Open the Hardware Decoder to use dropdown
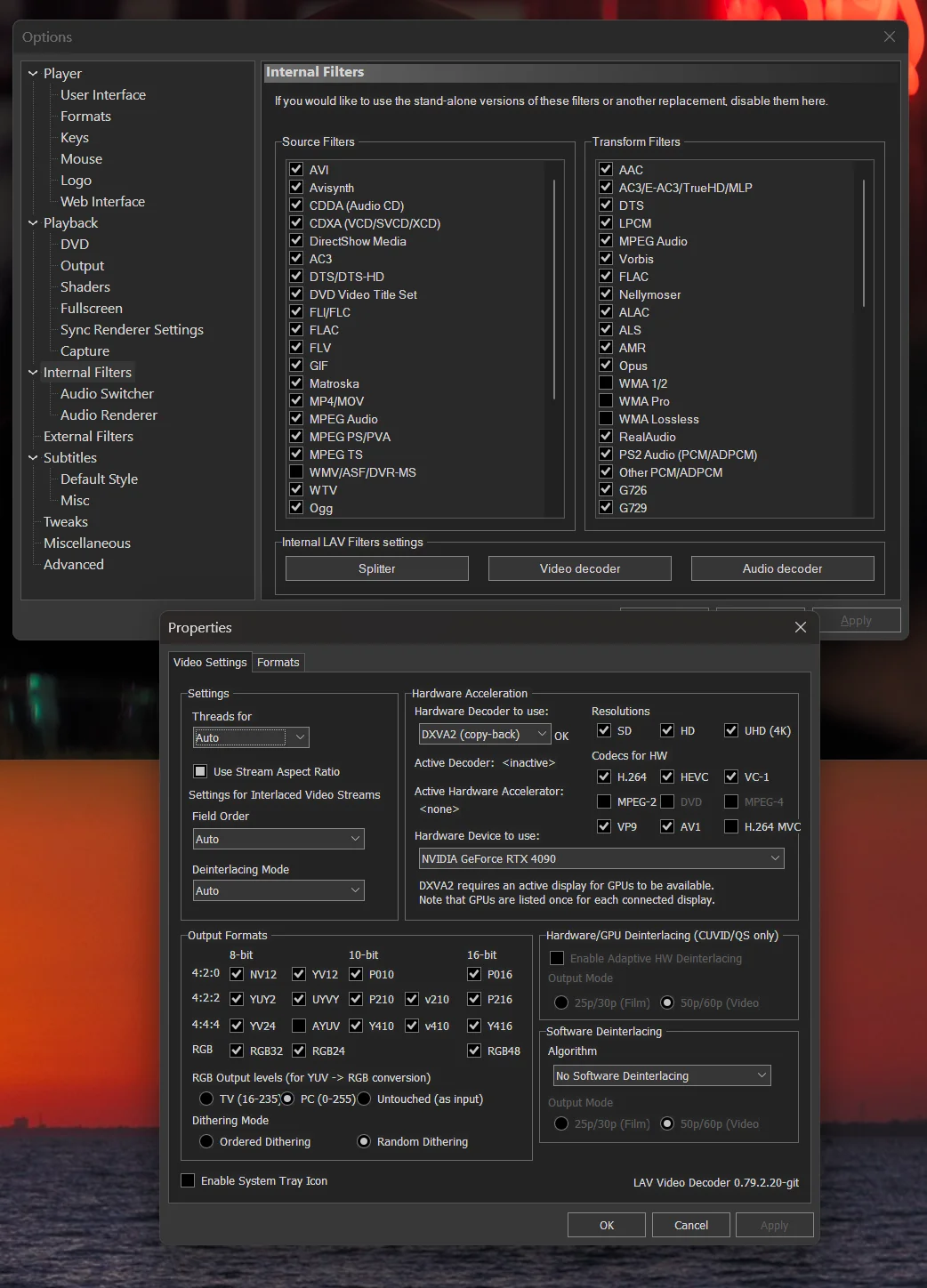The width and height of the screenshot is (927, 1288). tap(485, 734)
